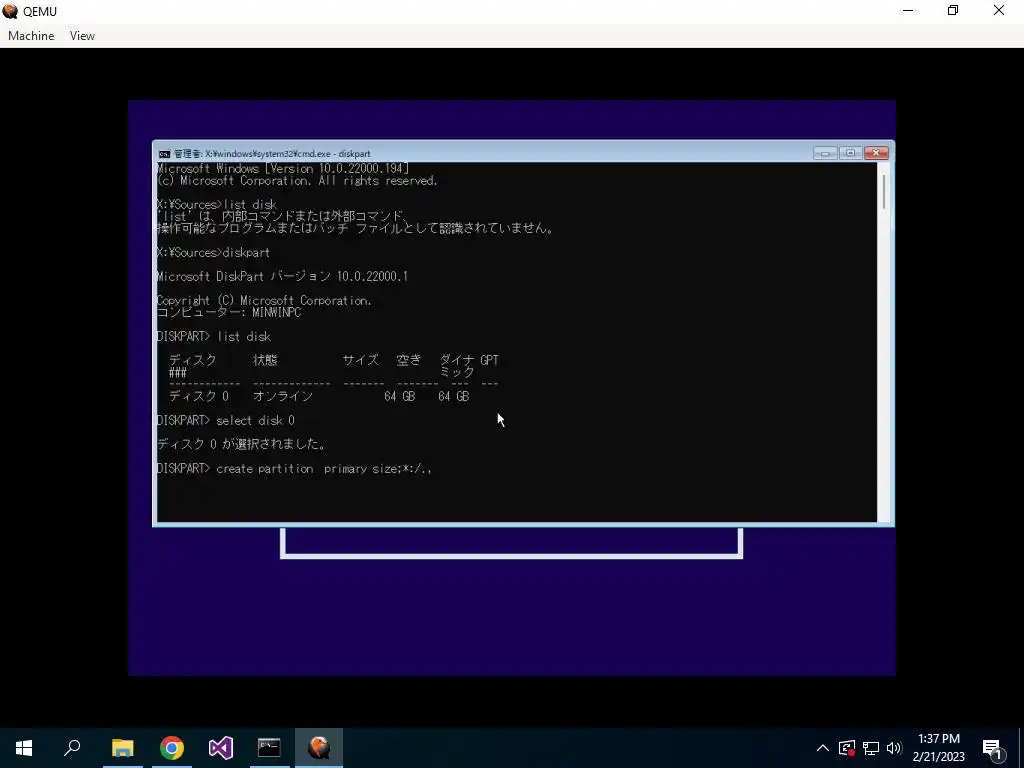
Task: Click the 'DISKPART> list disk' line
Action: [x=214, y=336]
